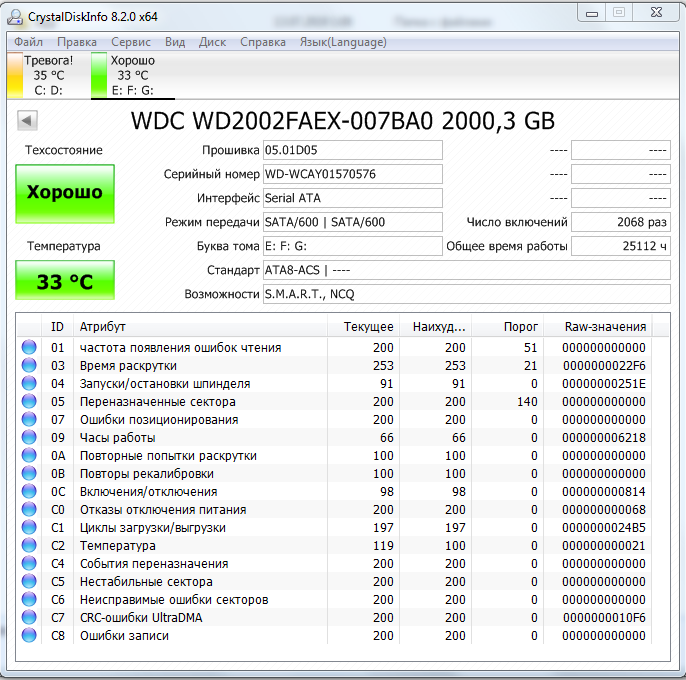Viewport: 686px width, 680px height.
Task: Click status circle for Запуски/остановки шпинделя
Action: 29,383
